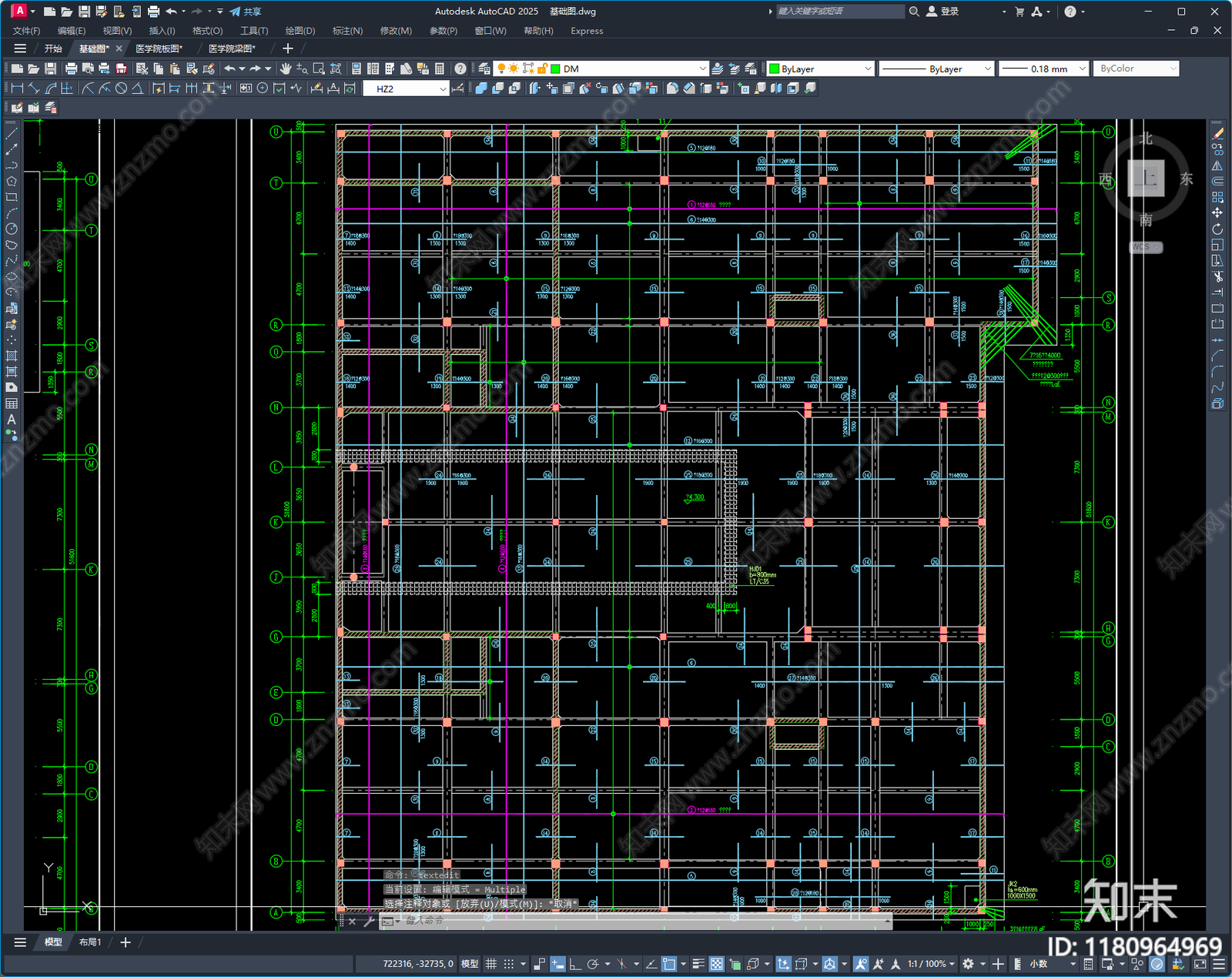Click the DWF publish icon

pyautogui.click(x=121, y=69)
